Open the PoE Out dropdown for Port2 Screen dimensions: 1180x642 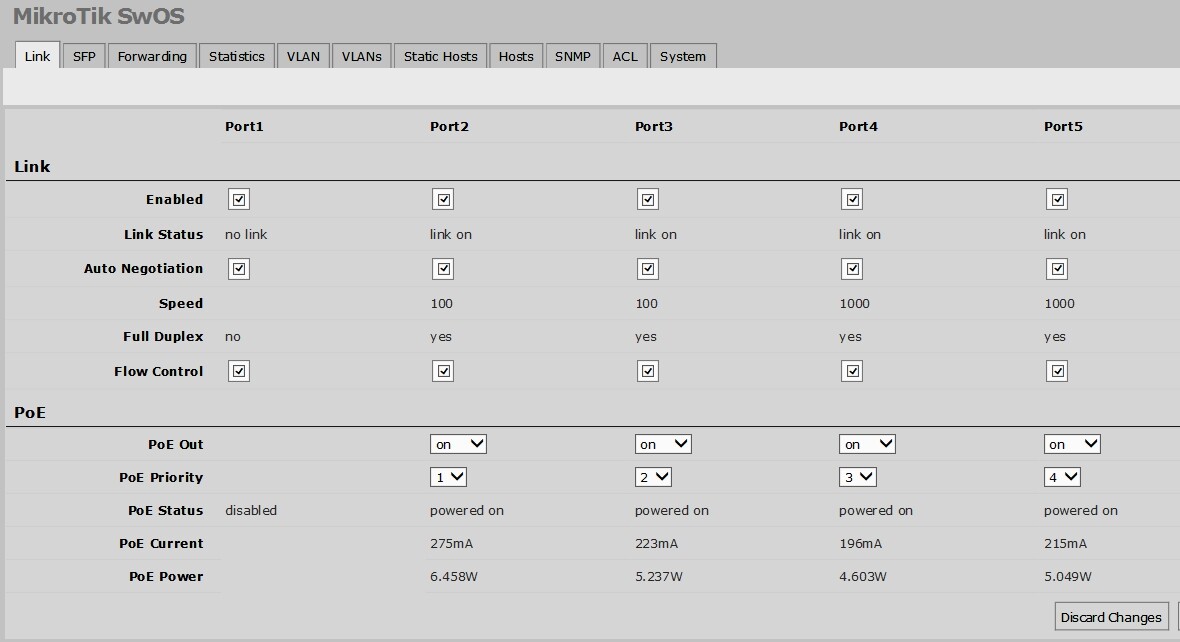coord(459,444)
